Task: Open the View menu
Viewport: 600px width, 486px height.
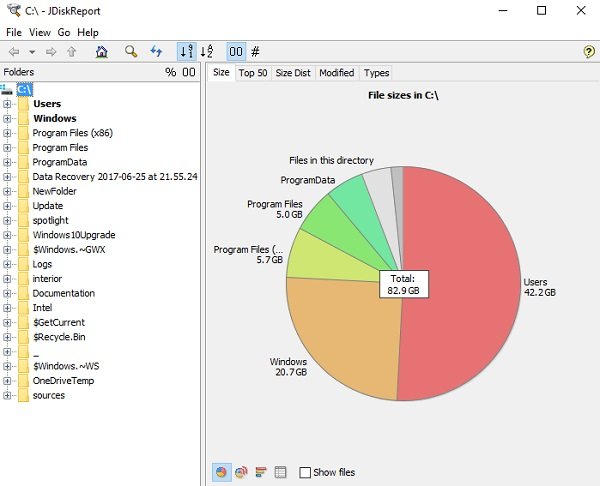Action: click(x=40, y=33)
